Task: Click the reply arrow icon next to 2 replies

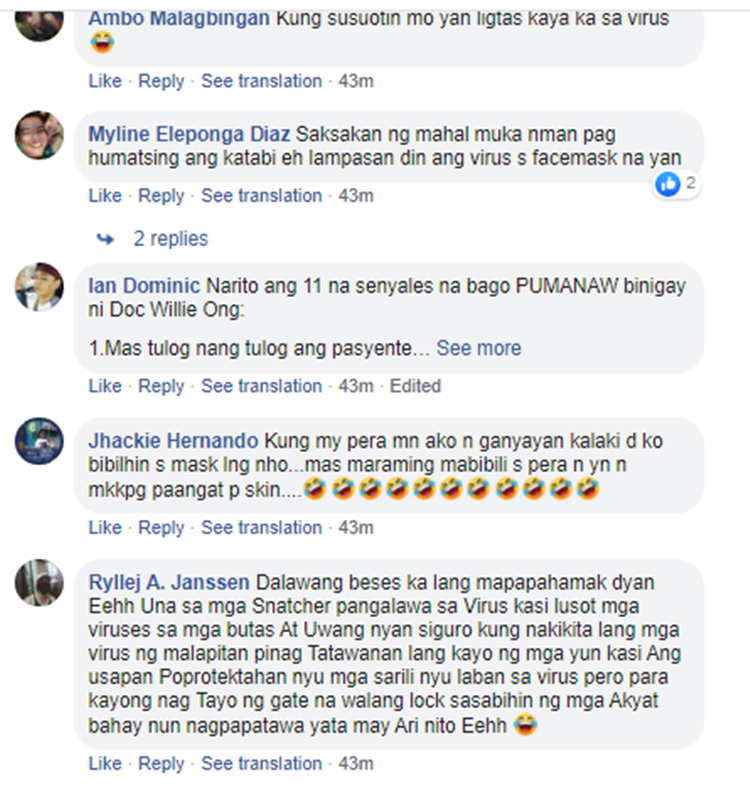Action: [x=105, y=239]
